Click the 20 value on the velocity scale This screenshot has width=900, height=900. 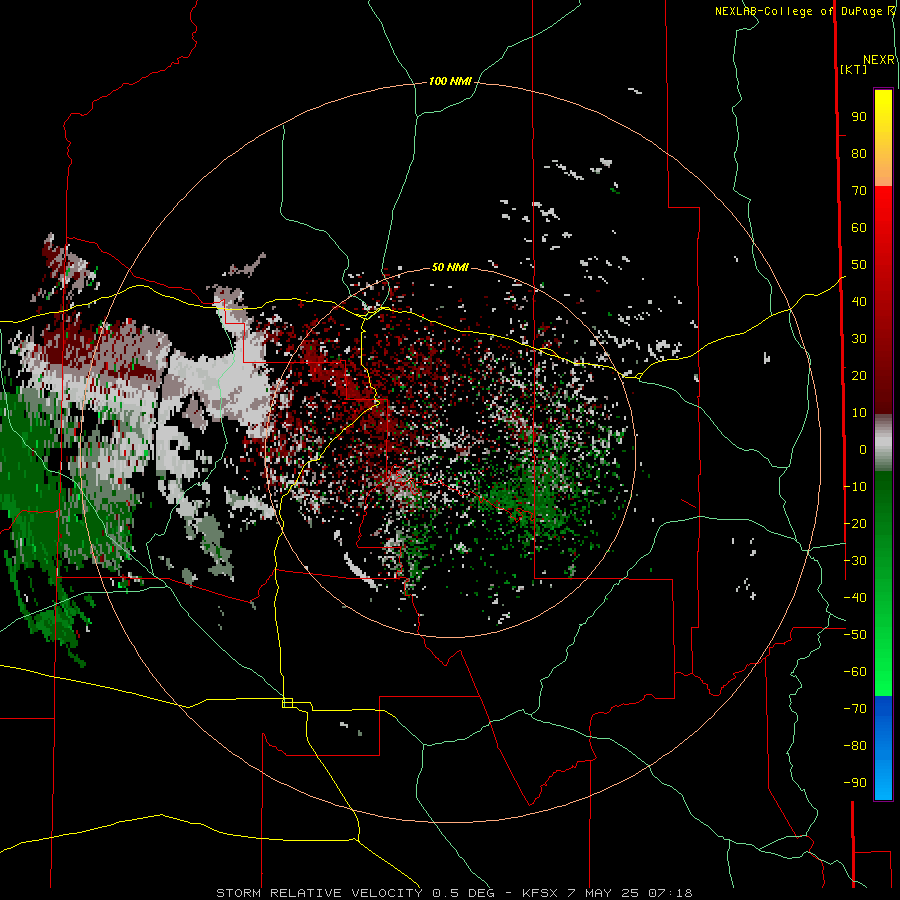(859, 376)
